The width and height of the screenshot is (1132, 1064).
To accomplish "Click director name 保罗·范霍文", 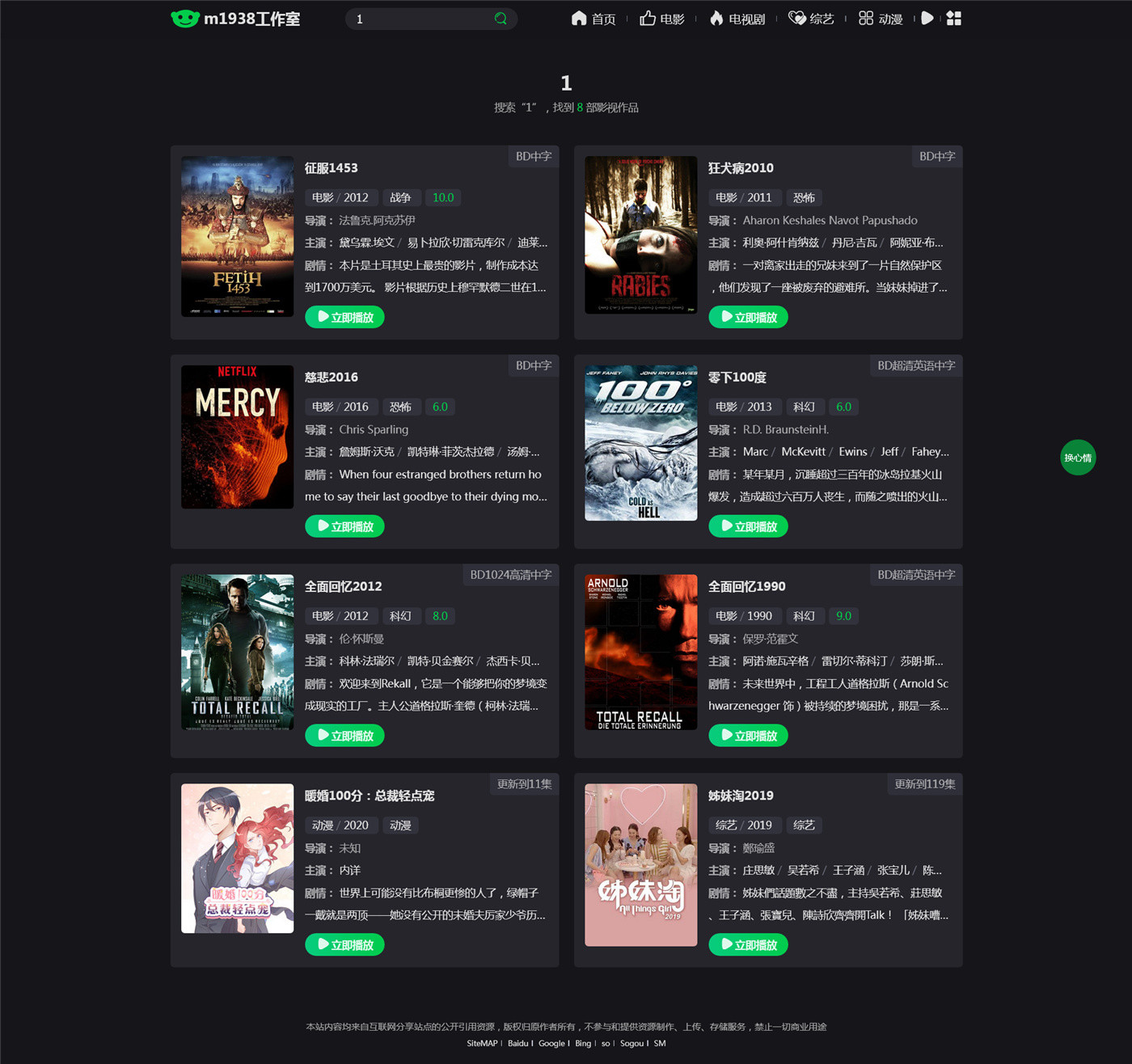I will pos(771,639).
